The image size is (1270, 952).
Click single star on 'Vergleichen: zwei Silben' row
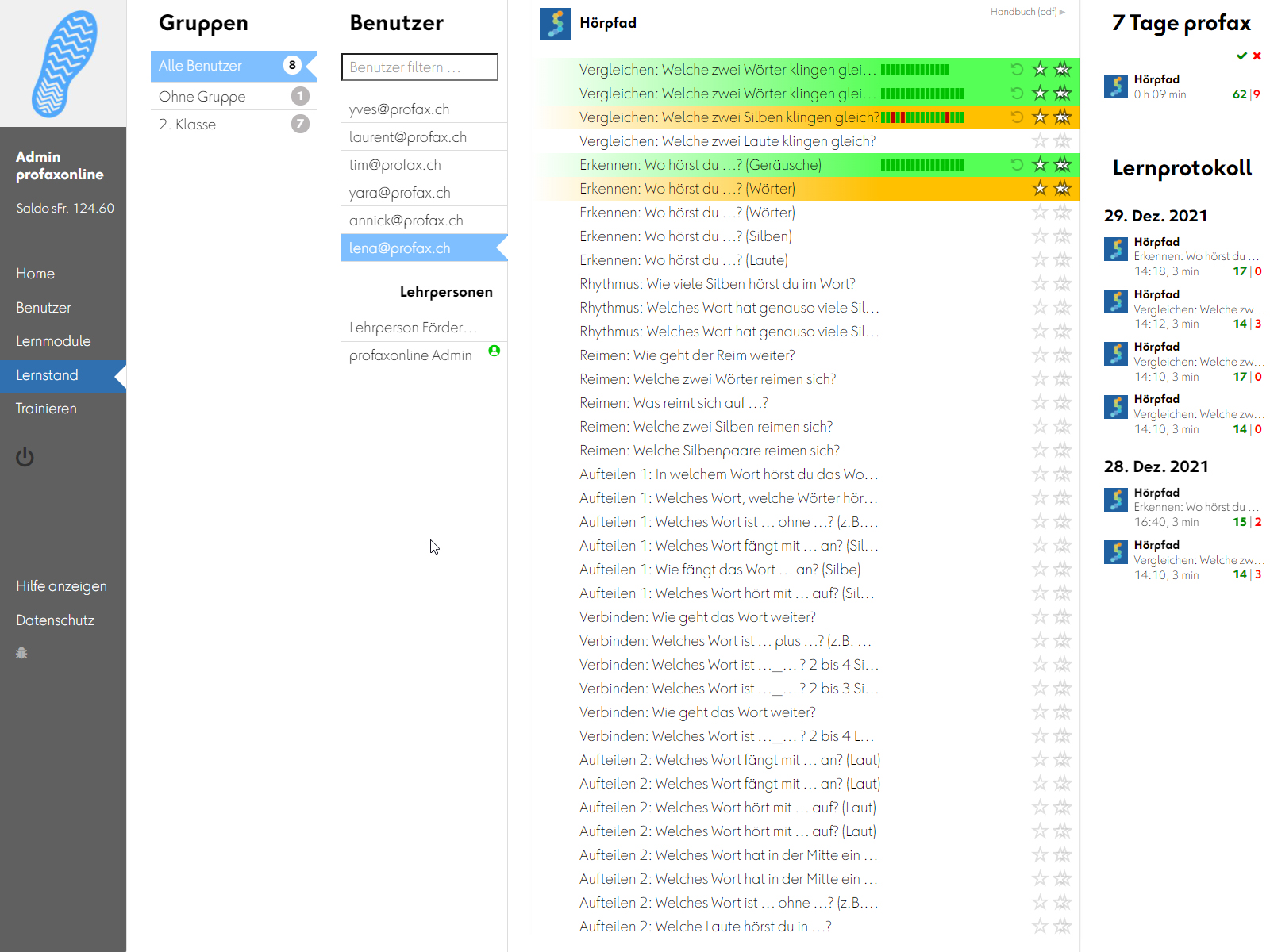[x=1040, y=117]
